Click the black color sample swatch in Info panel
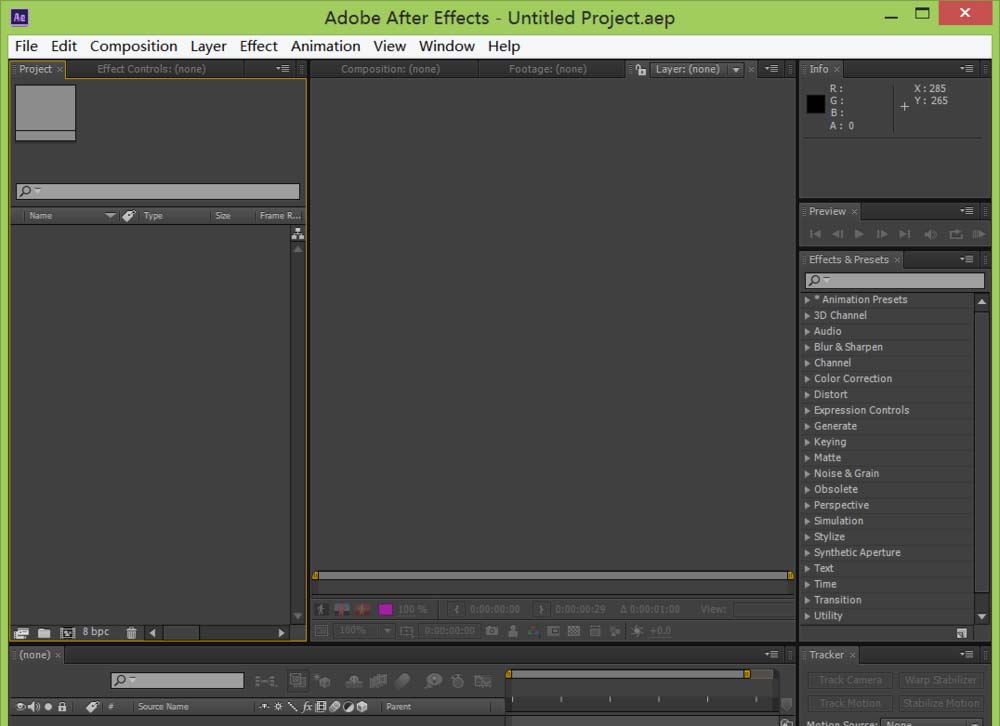The image size is (1000, 726). pyautogui.click(x=816, y=104)
